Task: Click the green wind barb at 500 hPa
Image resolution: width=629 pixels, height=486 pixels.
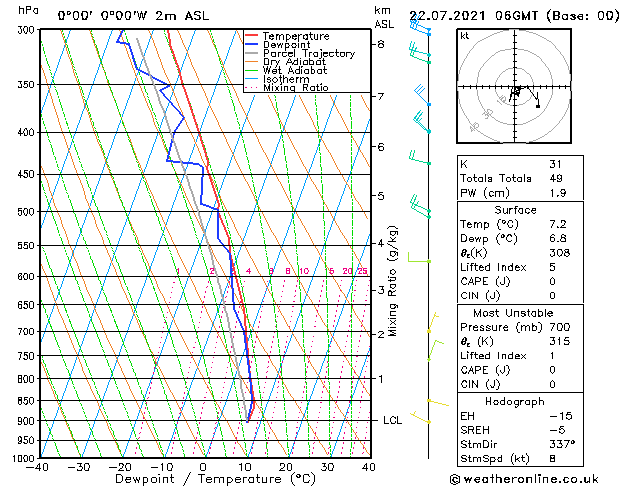Action: 420,207
